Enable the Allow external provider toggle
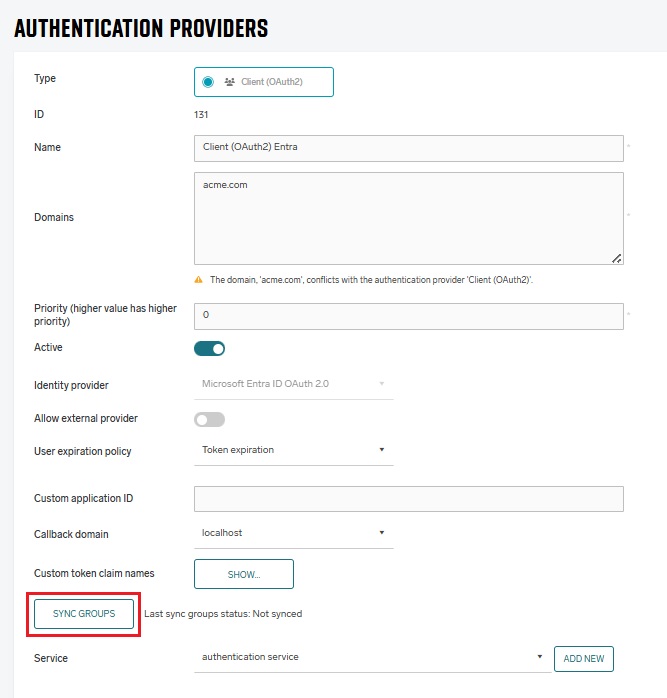 (x=210, y=419)
